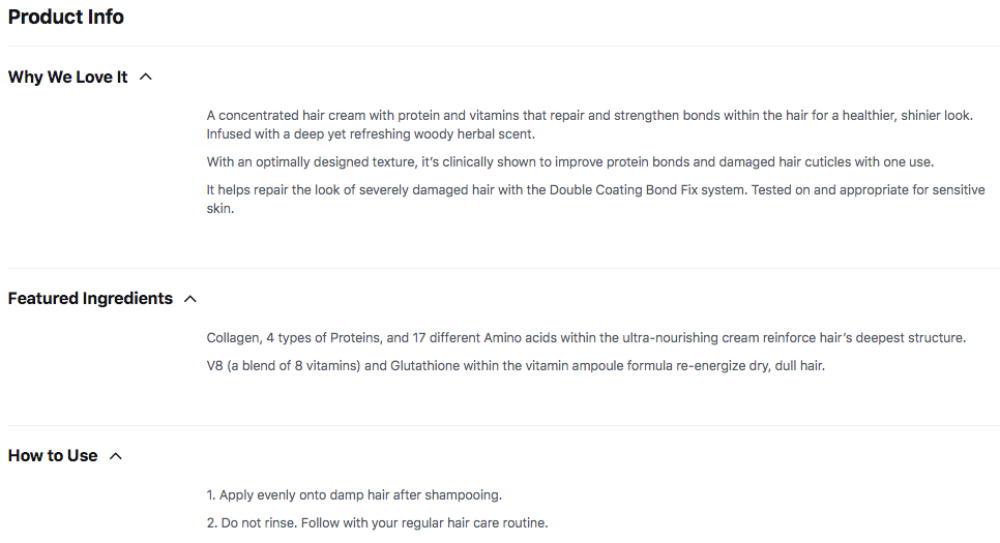Click step 1 'Apply evenly onto damp hair'
This screenshot has height=543, width=1000.
coord(354,495)
